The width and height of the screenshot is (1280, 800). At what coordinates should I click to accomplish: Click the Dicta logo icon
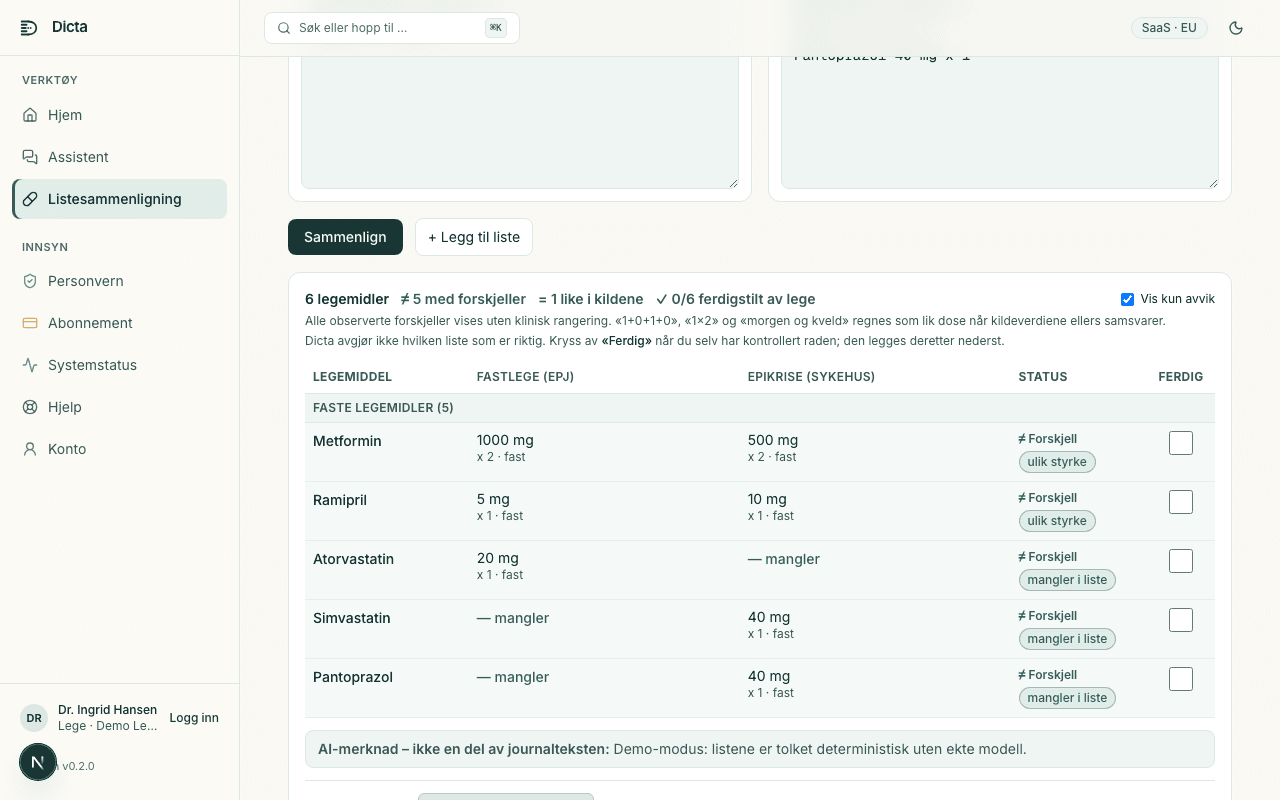tap(29, 27)
